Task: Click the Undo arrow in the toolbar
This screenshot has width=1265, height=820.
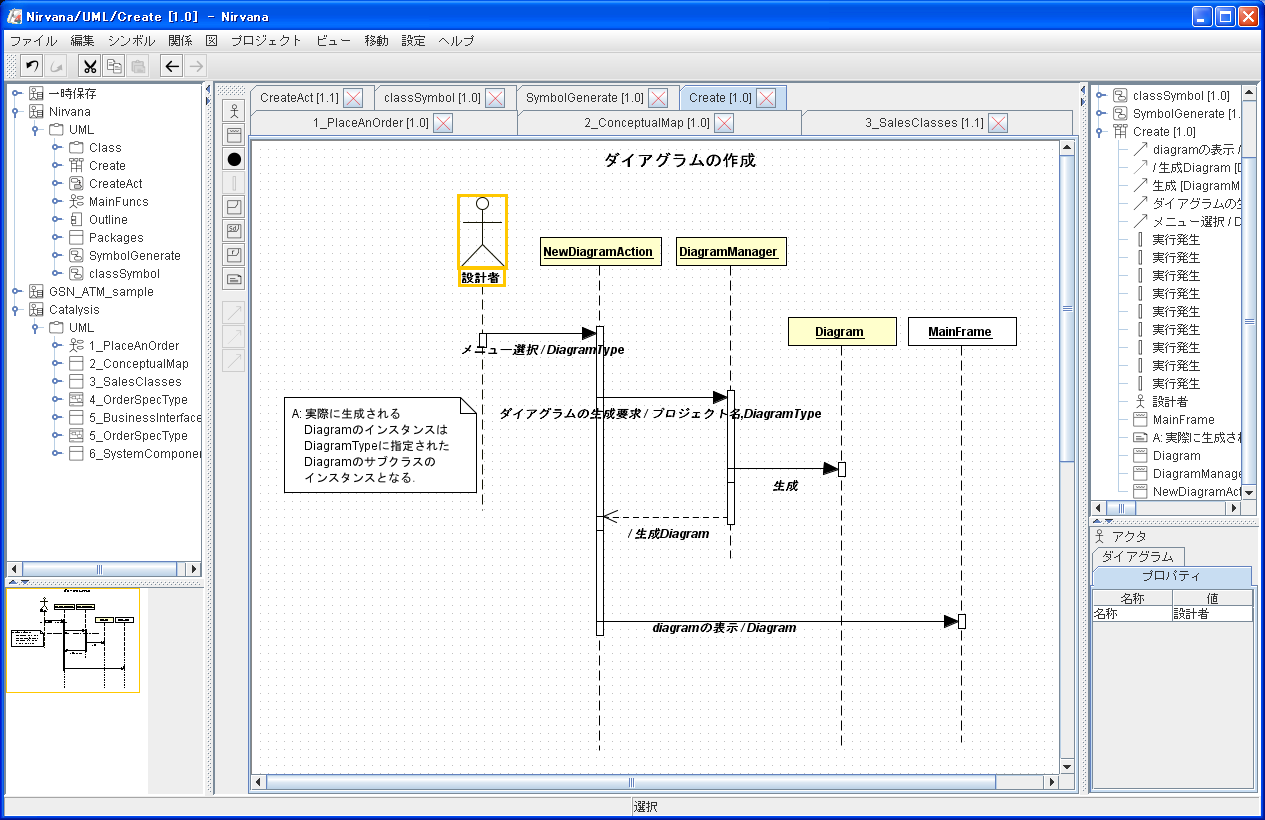Action: (32, 66)
